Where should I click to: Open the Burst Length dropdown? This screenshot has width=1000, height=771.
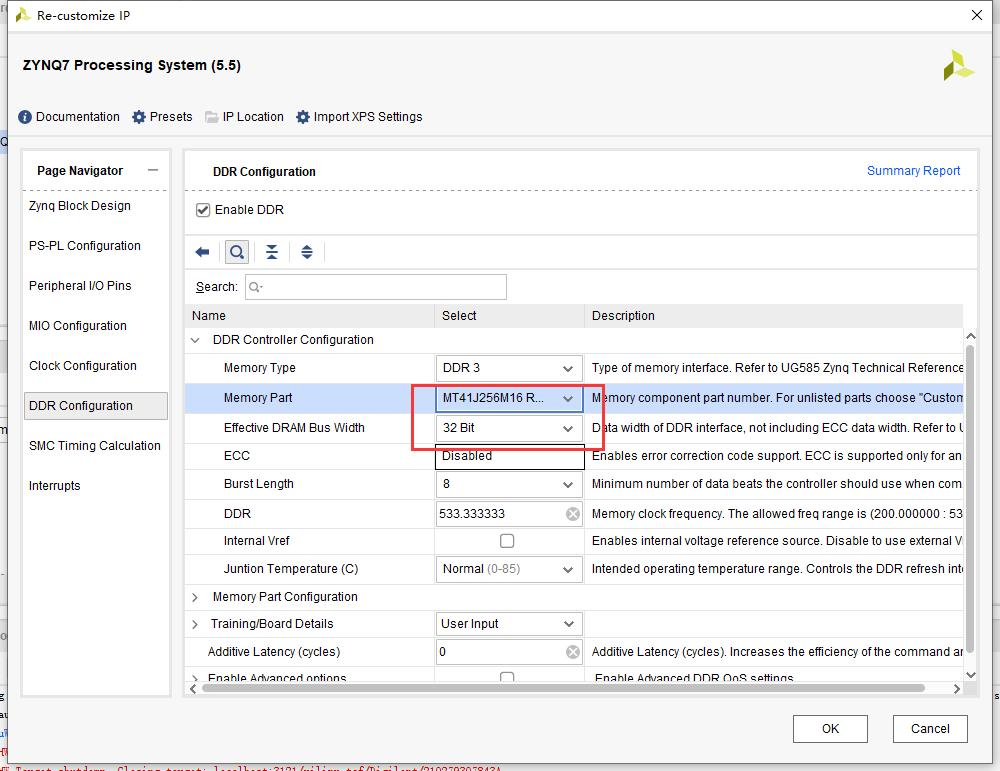pos(509,484)
